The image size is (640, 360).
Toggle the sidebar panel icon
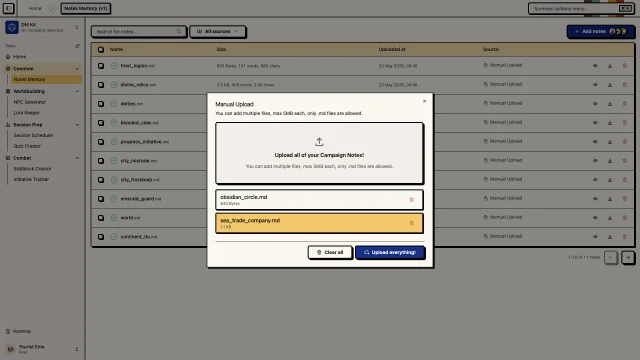(x=8, y=8)
